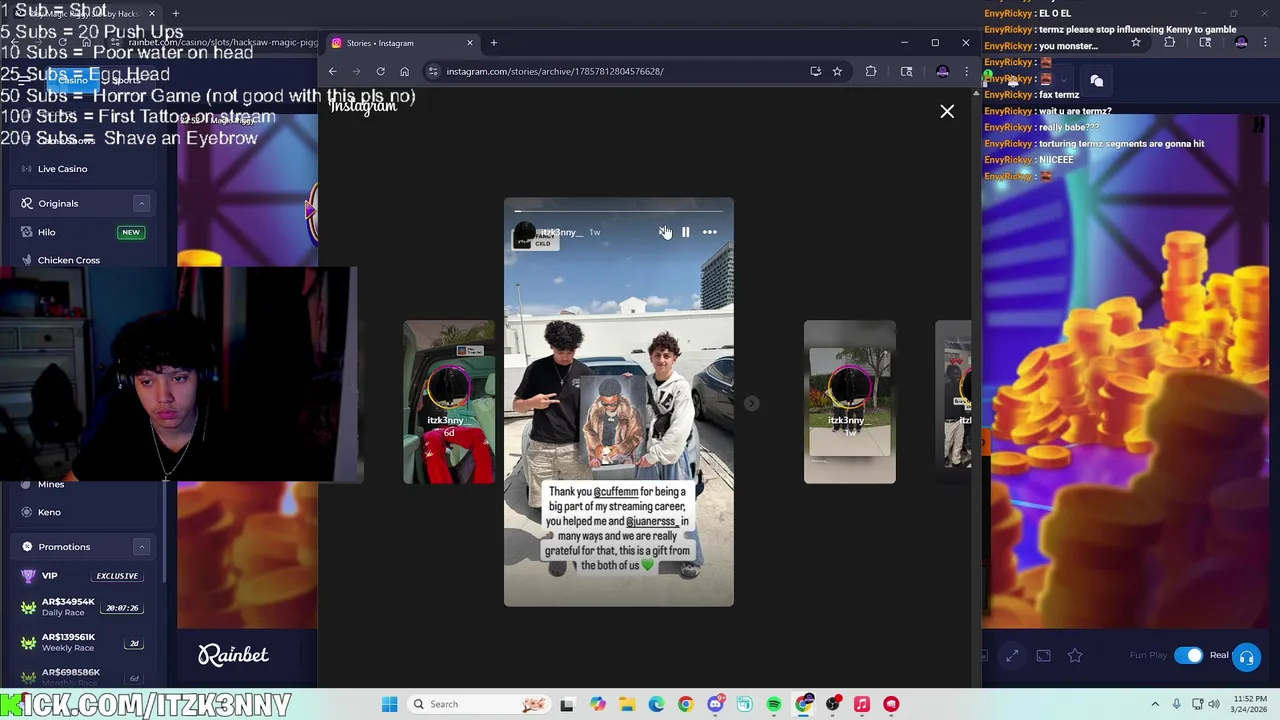Screen dimensions: 1280x720
Task: Open the itzk3nny_ 6d story thumbnail
Action: pos(449,402)
